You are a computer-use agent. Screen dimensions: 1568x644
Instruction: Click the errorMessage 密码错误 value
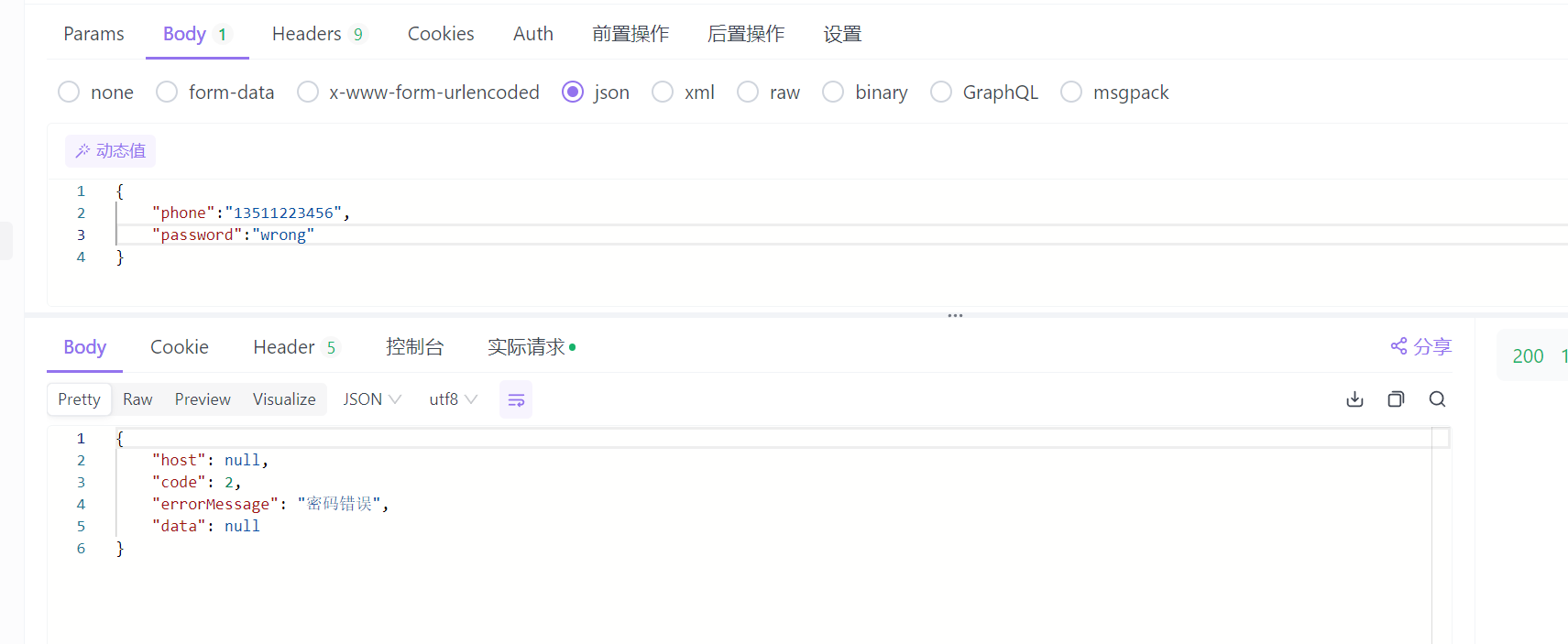click(x=339, y=504)
